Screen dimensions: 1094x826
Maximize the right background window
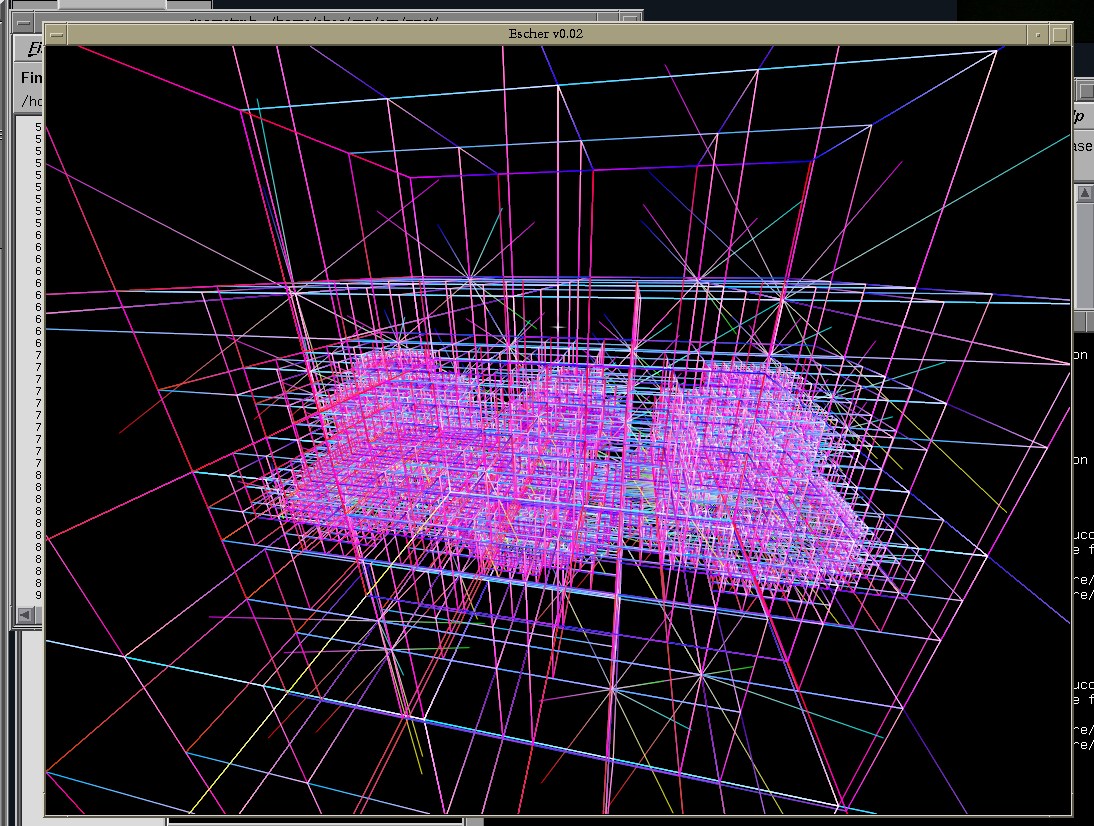(x=1086, y=91)
